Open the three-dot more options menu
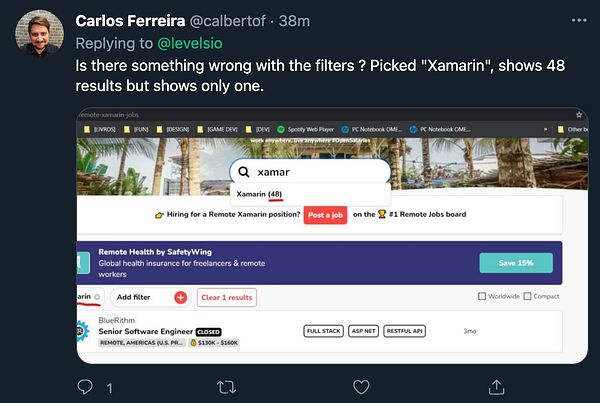 [579, 20]
